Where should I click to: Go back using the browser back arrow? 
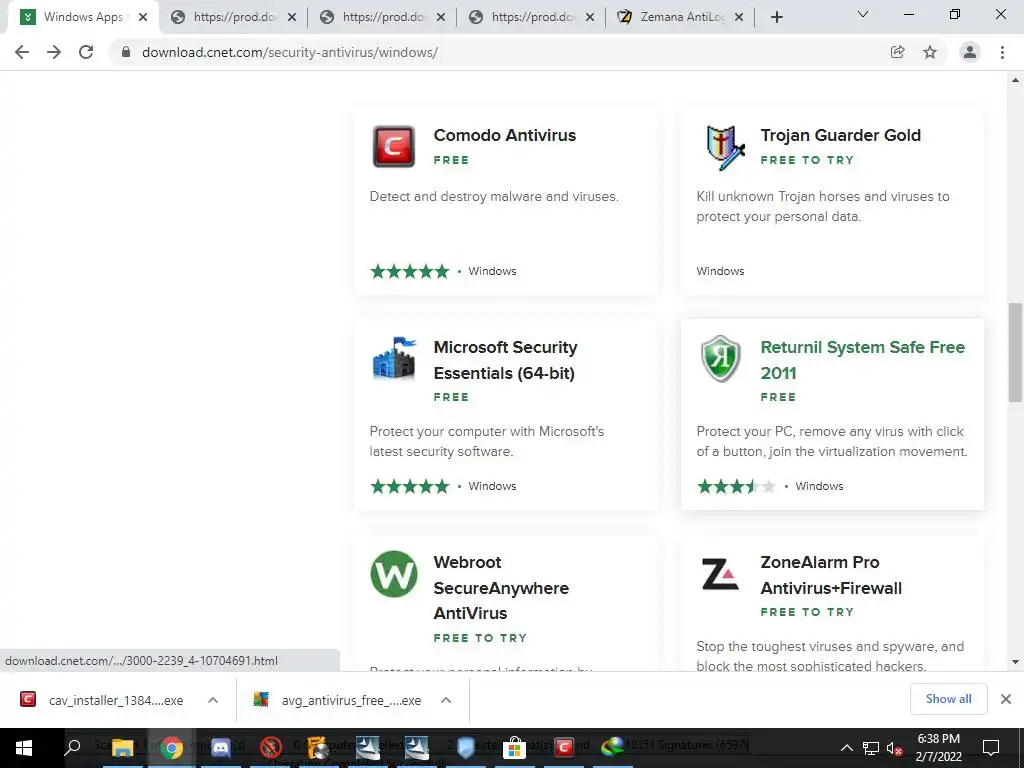click(22, 52)
